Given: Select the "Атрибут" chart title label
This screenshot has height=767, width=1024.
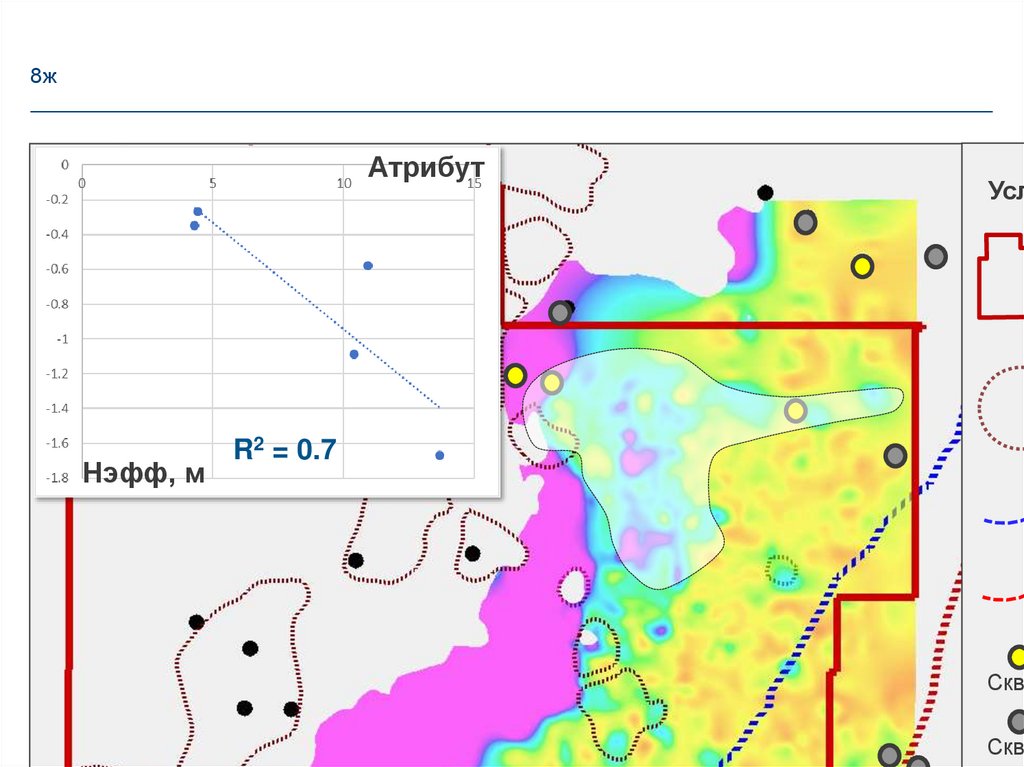Looking at the screenshot, I should (x=426, y=169).
